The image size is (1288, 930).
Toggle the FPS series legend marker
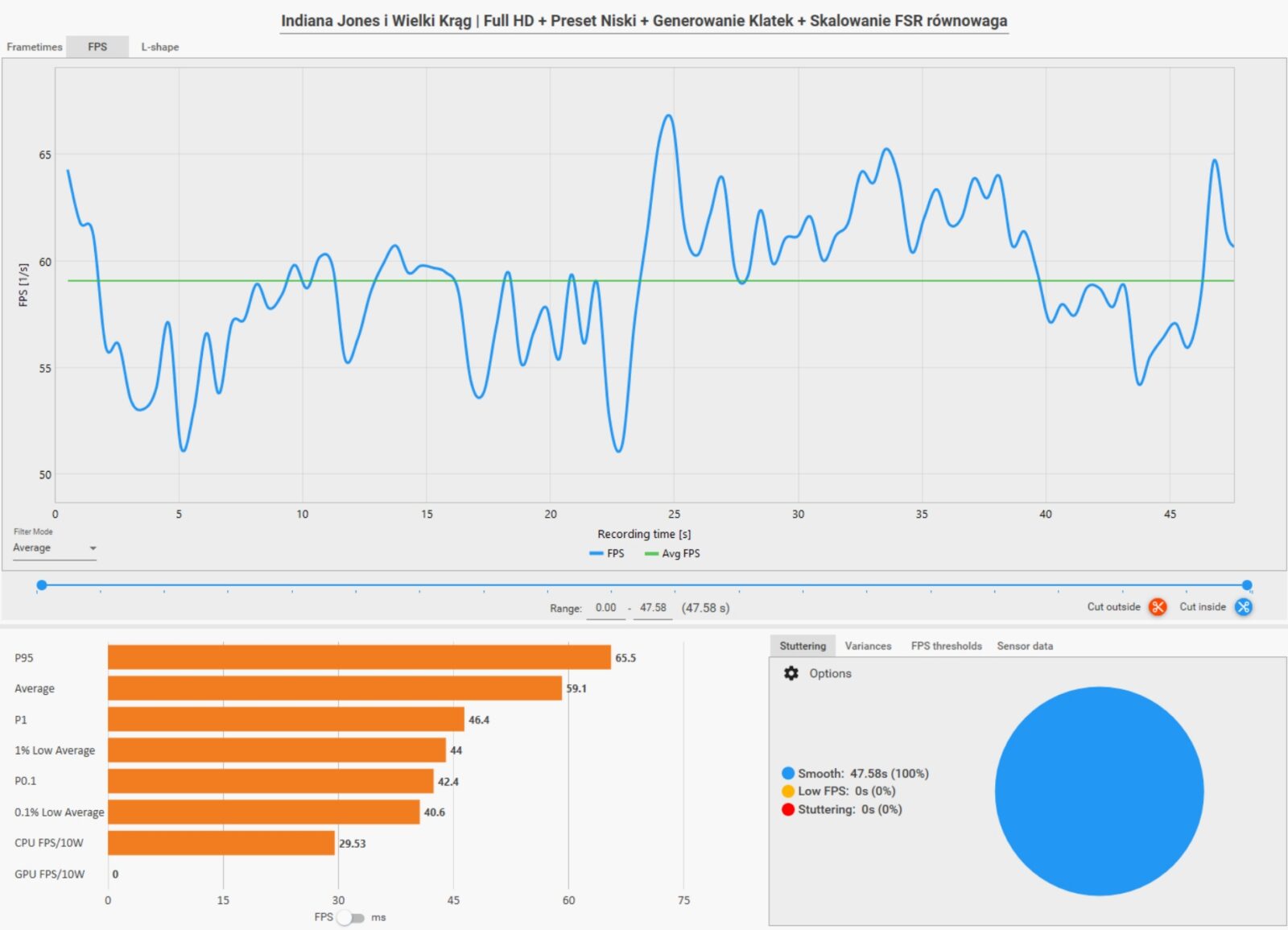tap(597, 554)
